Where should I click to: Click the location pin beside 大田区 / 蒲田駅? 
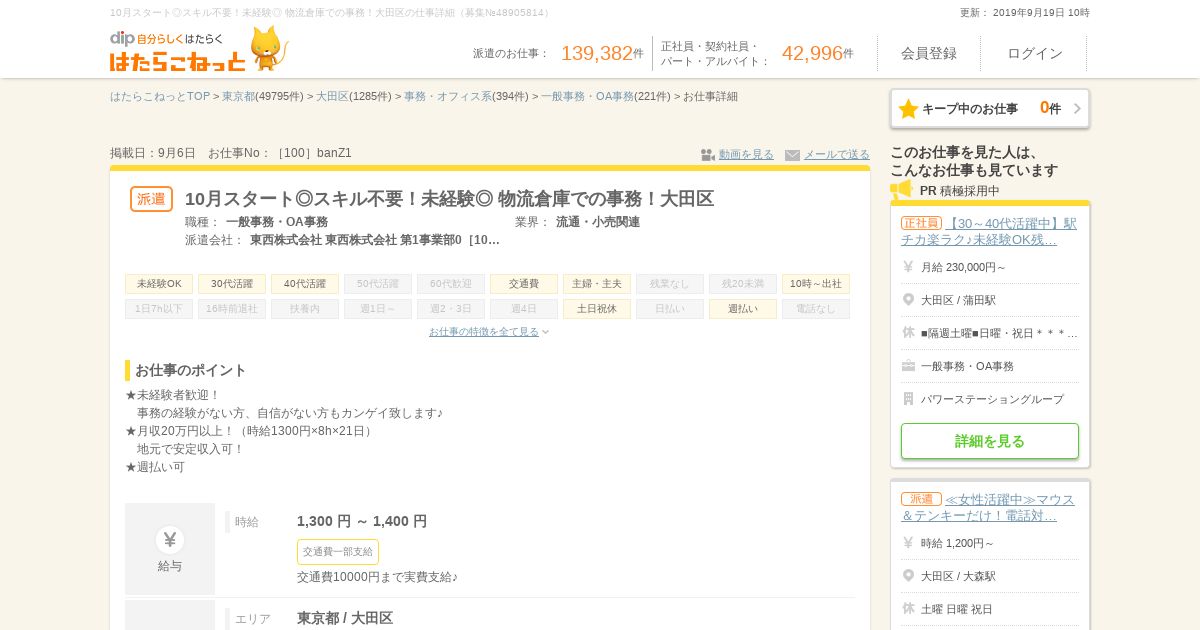[908, 300]
